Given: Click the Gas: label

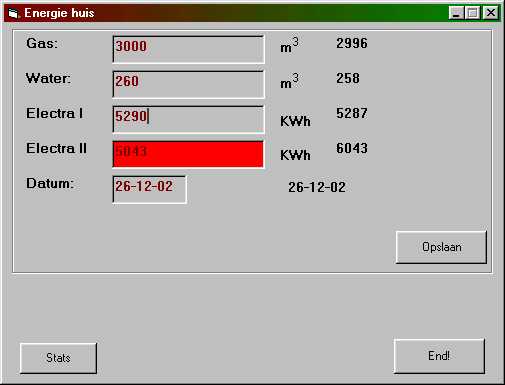Looking at the screenshot, I should [x=42, y=43].
